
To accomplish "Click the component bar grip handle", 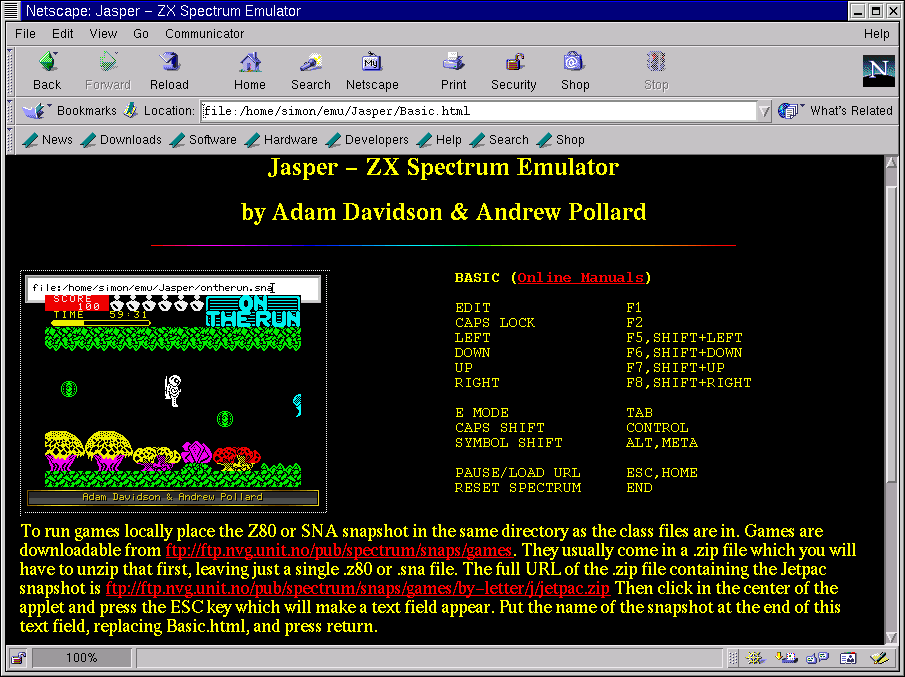I will click(x=732, y=658).
